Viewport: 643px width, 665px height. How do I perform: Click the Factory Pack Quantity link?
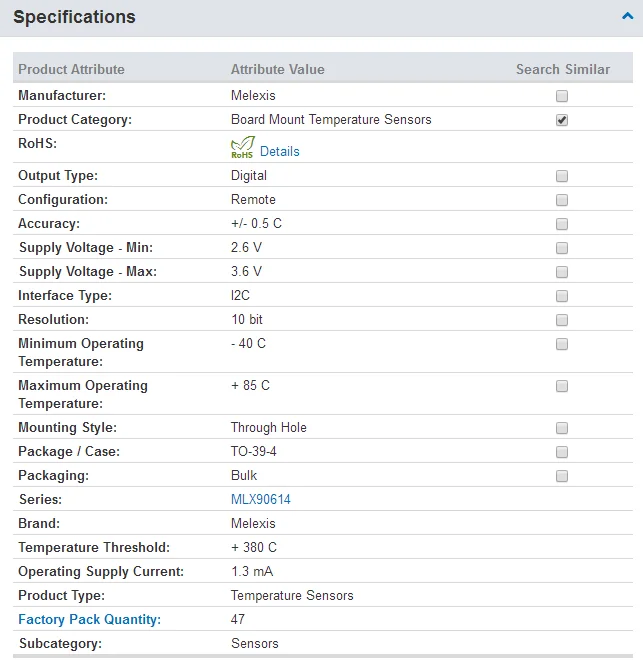pos(89,619)
